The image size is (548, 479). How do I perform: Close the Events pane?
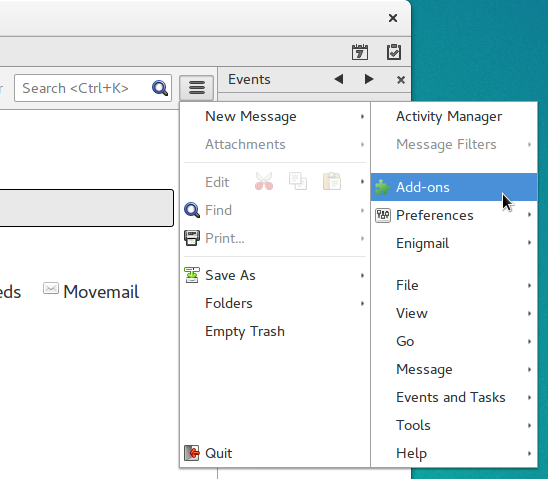pos(401,80)
